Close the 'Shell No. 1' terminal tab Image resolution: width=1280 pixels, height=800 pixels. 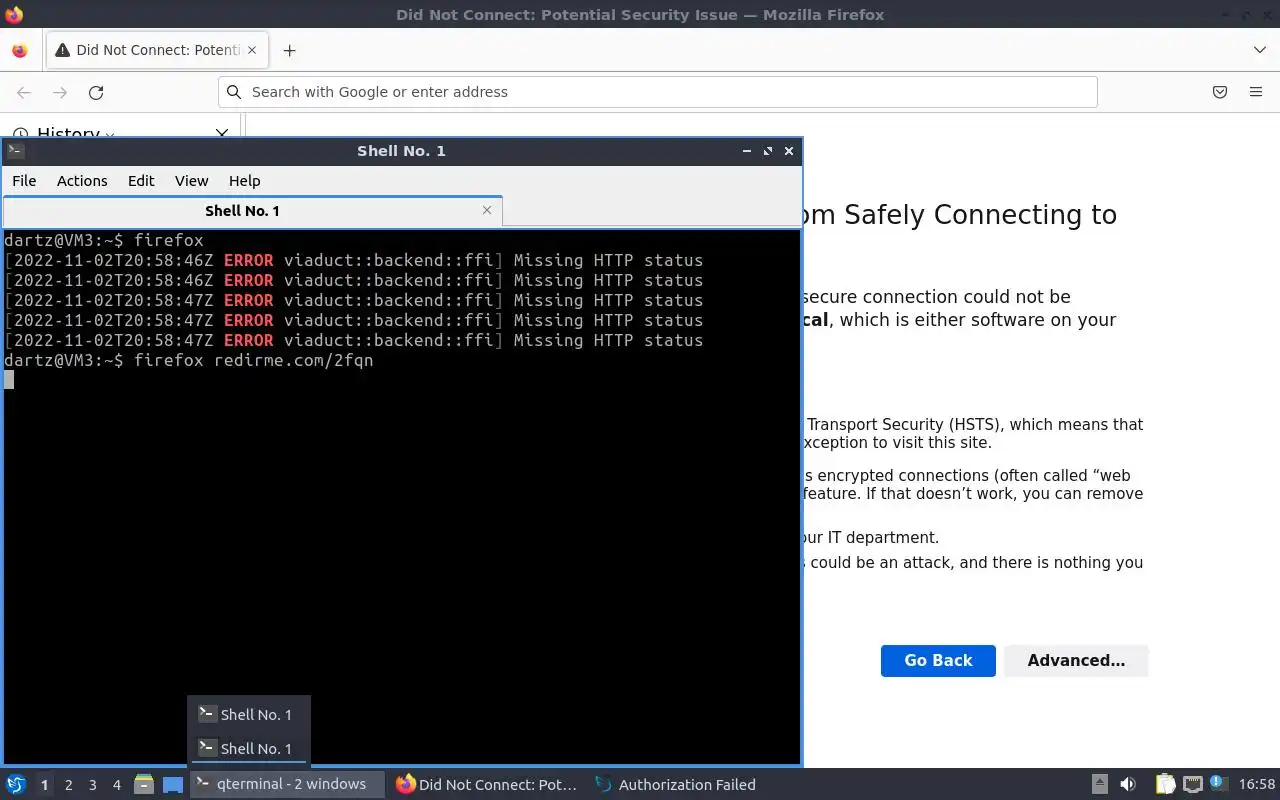click(x=487, y=210)
